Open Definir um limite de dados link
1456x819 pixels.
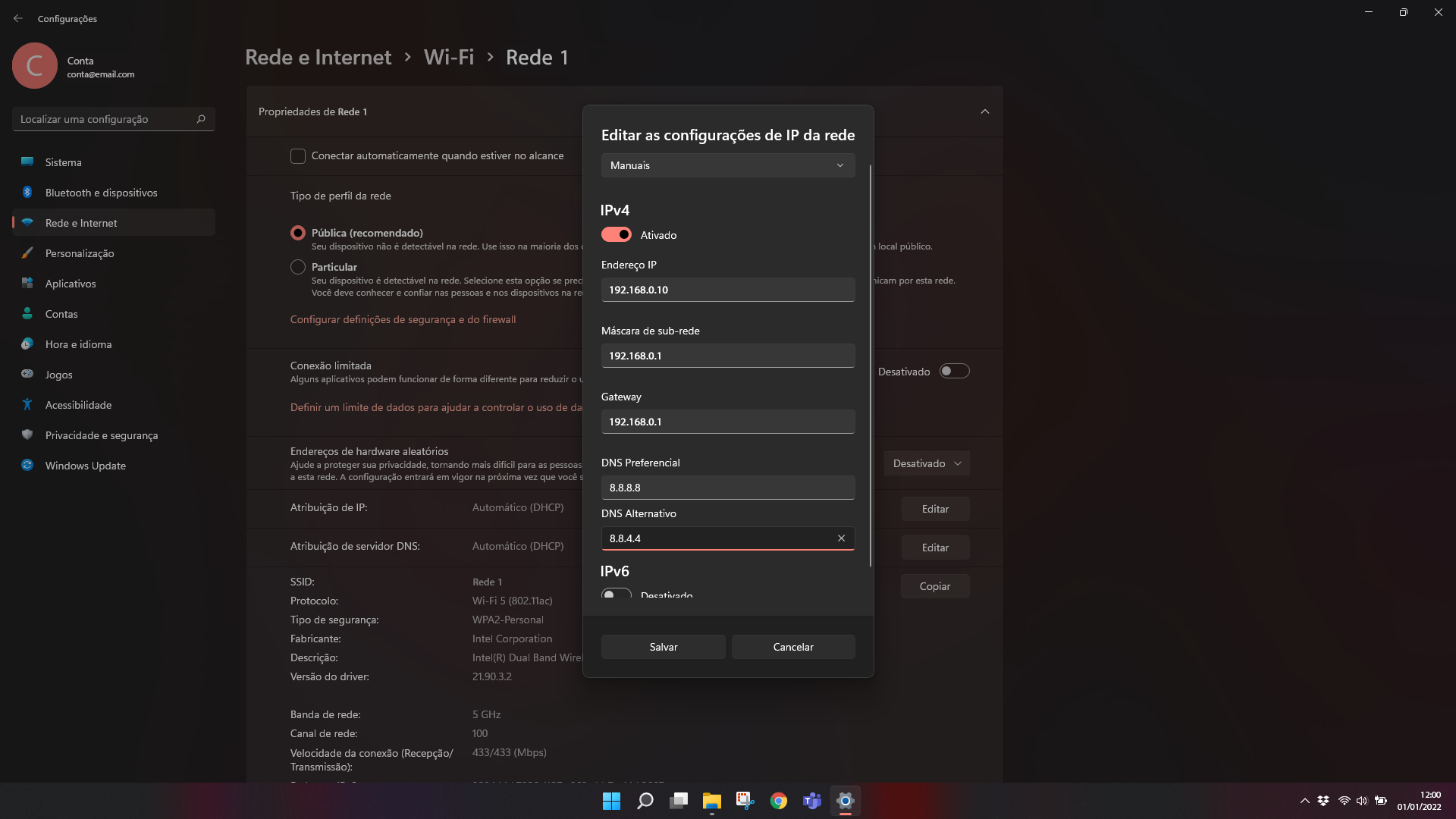(436, 407)
